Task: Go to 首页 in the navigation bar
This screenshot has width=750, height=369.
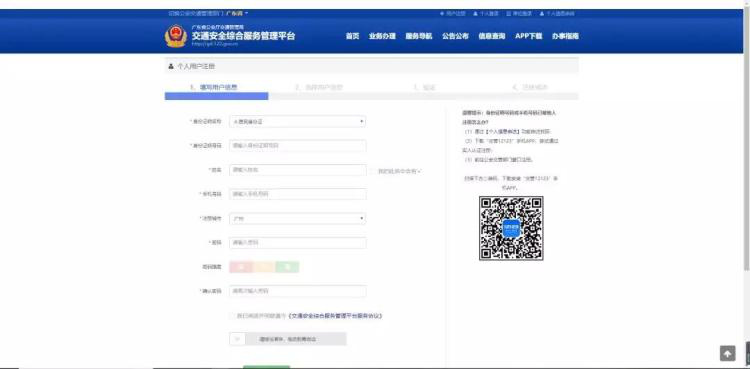Action: 353,36
